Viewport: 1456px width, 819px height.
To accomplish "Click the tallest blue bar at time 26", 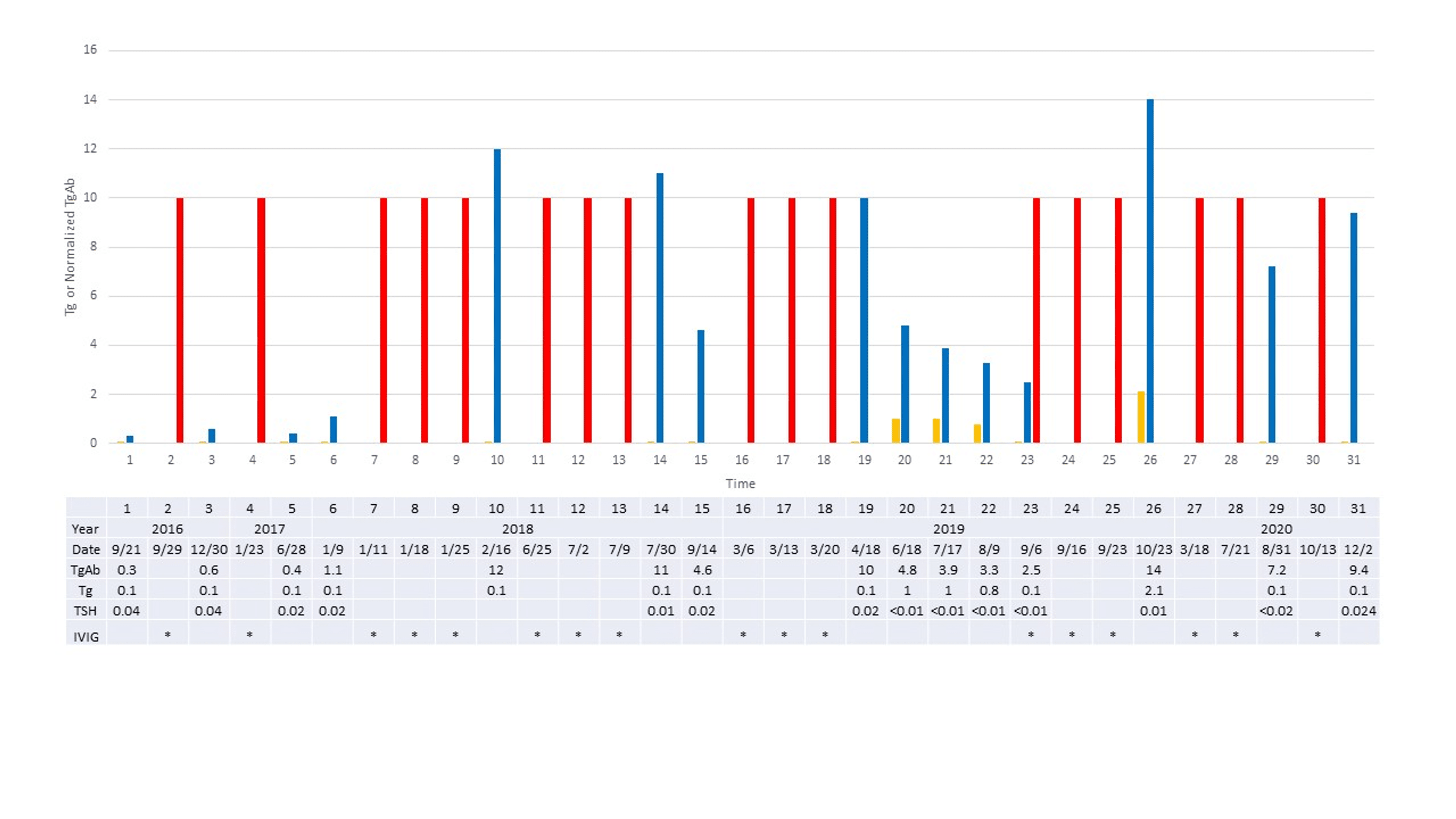I will tap(1150, 271).
